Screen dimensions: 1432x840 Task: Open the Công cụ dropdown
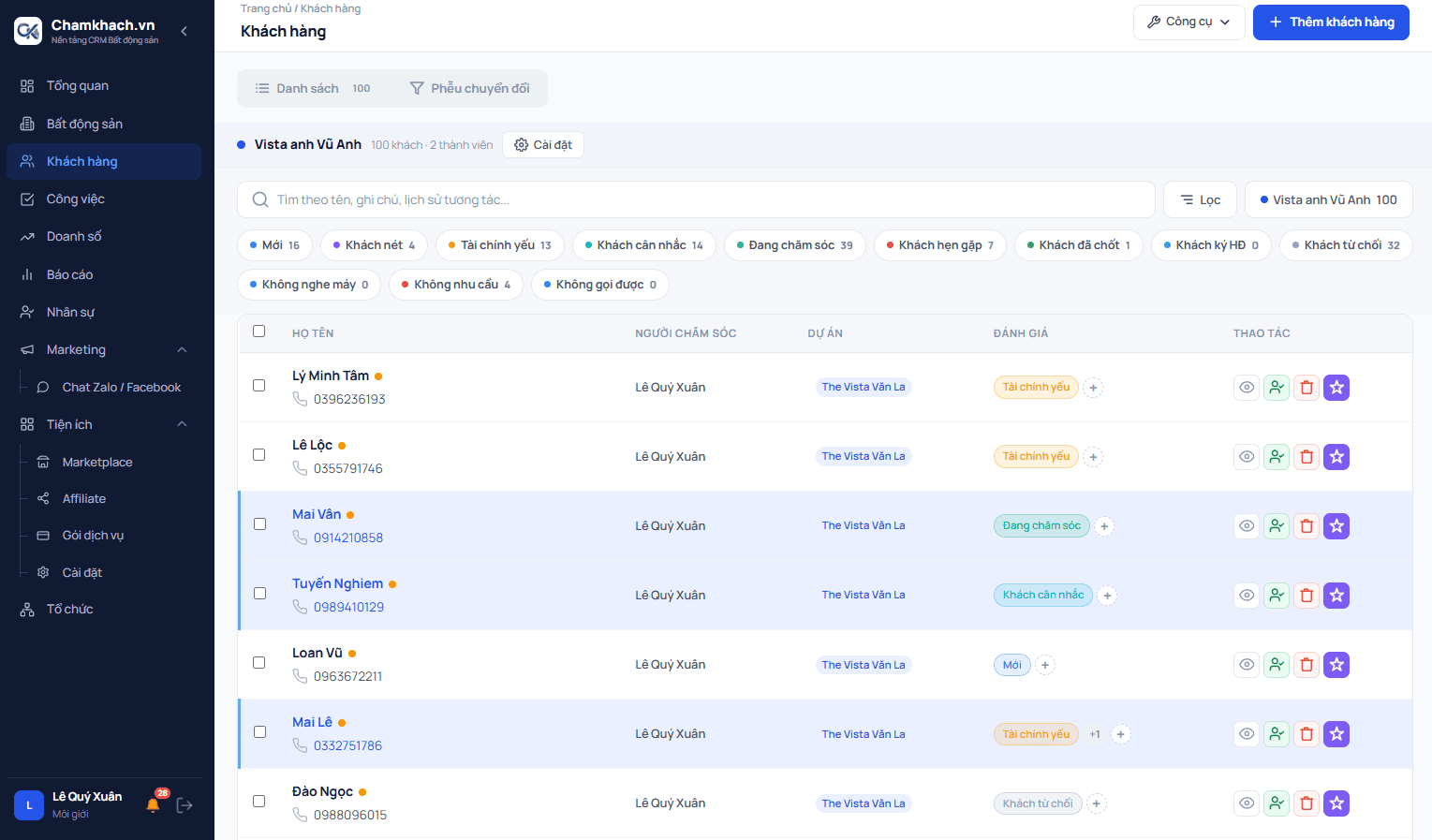tap(1188, 22)
